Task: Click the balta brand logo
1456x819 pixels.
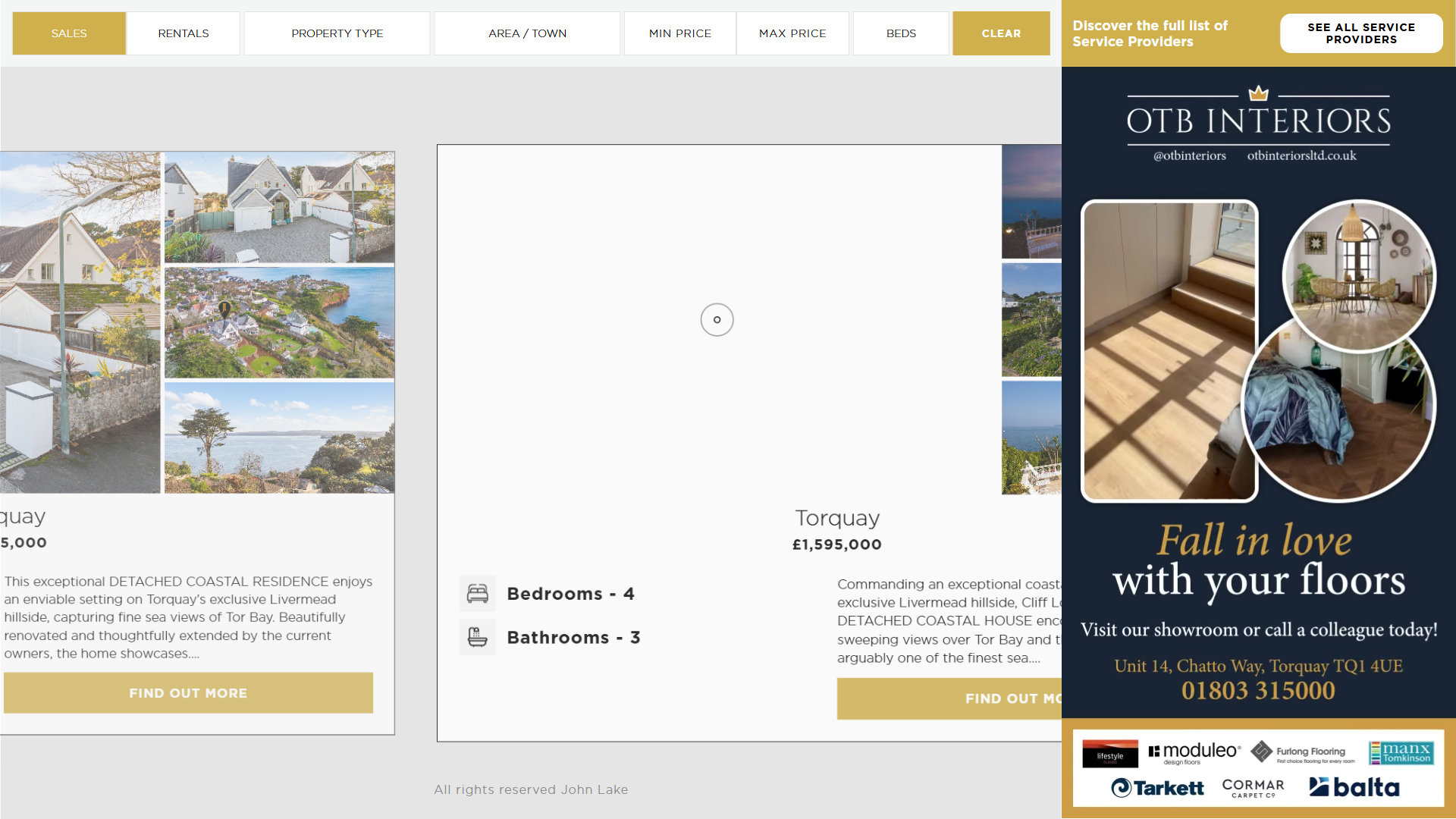Action: [1354, 787]
